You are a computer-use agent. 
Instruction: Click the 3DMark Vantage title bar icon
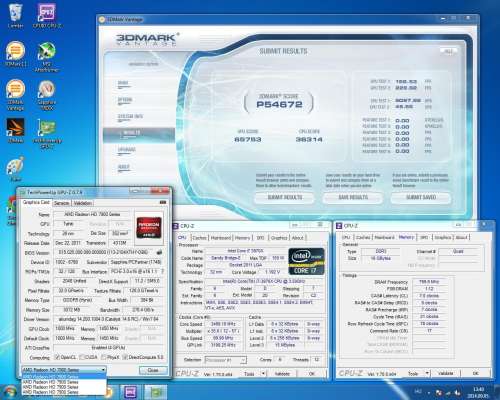102,20
